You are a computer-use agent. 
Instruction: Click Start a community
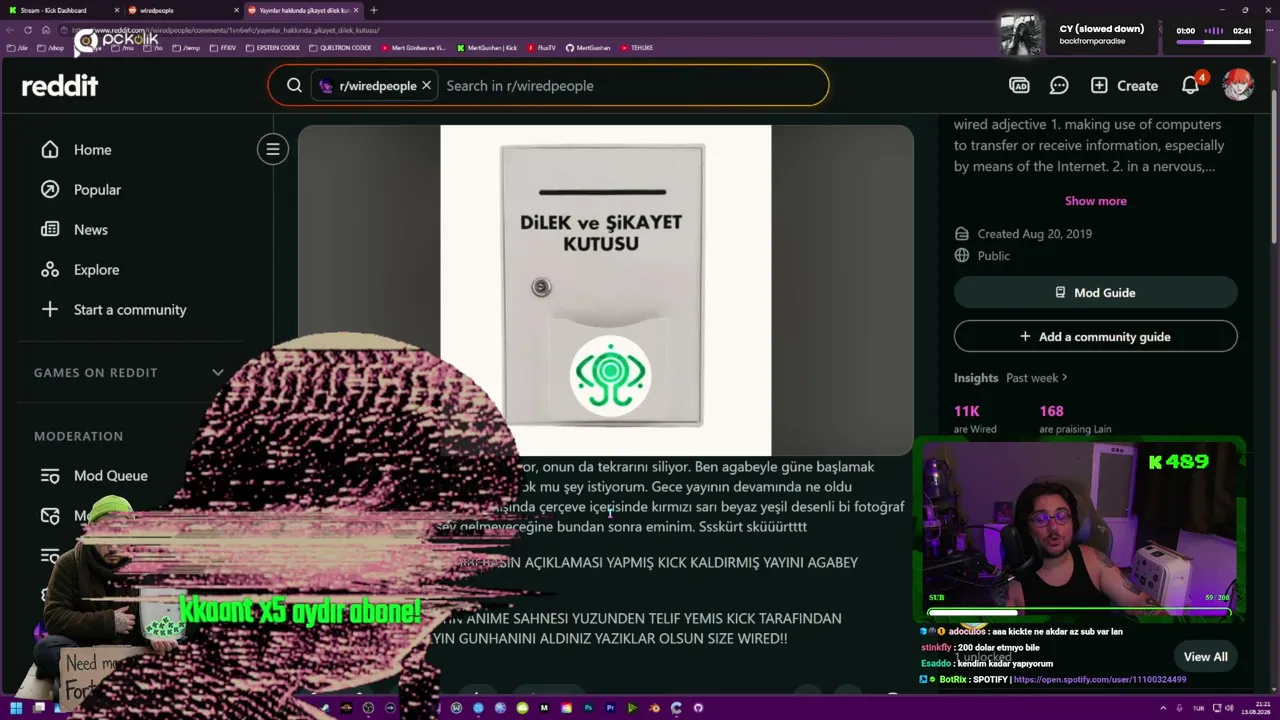128,310
